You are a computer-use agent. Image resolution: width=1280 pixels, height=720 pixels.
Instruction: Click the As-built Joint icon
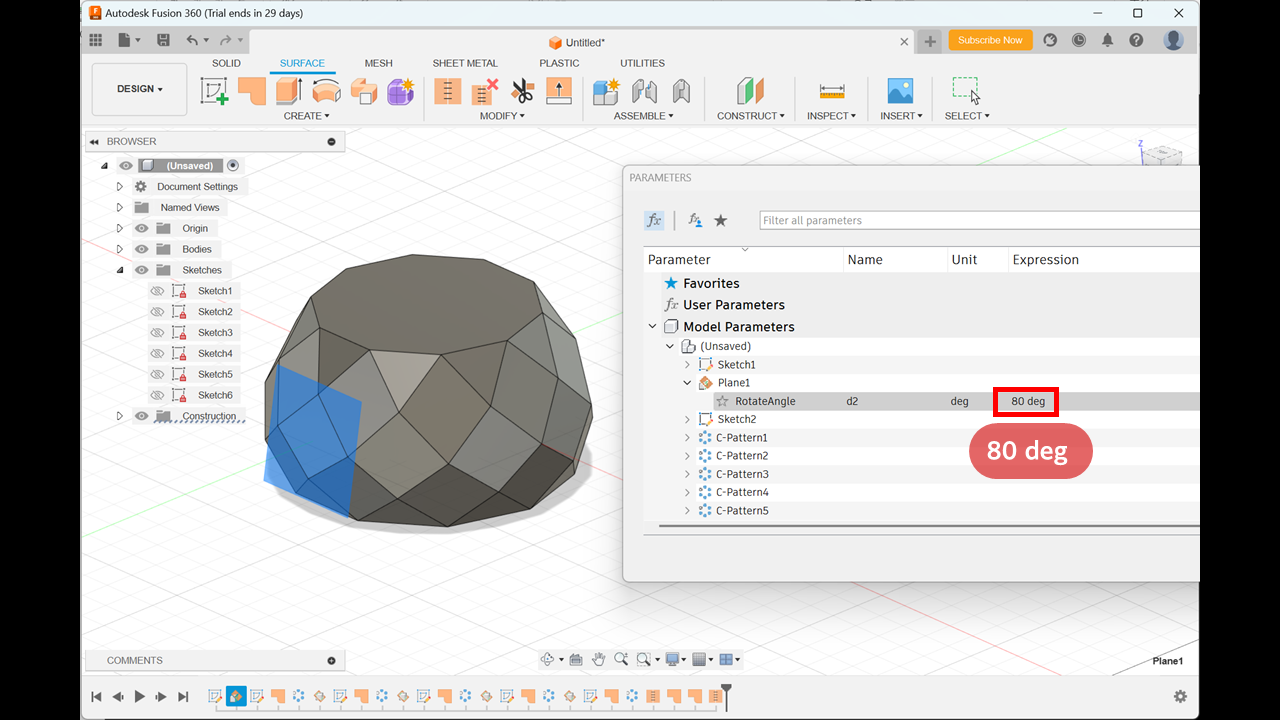[681, 91]
